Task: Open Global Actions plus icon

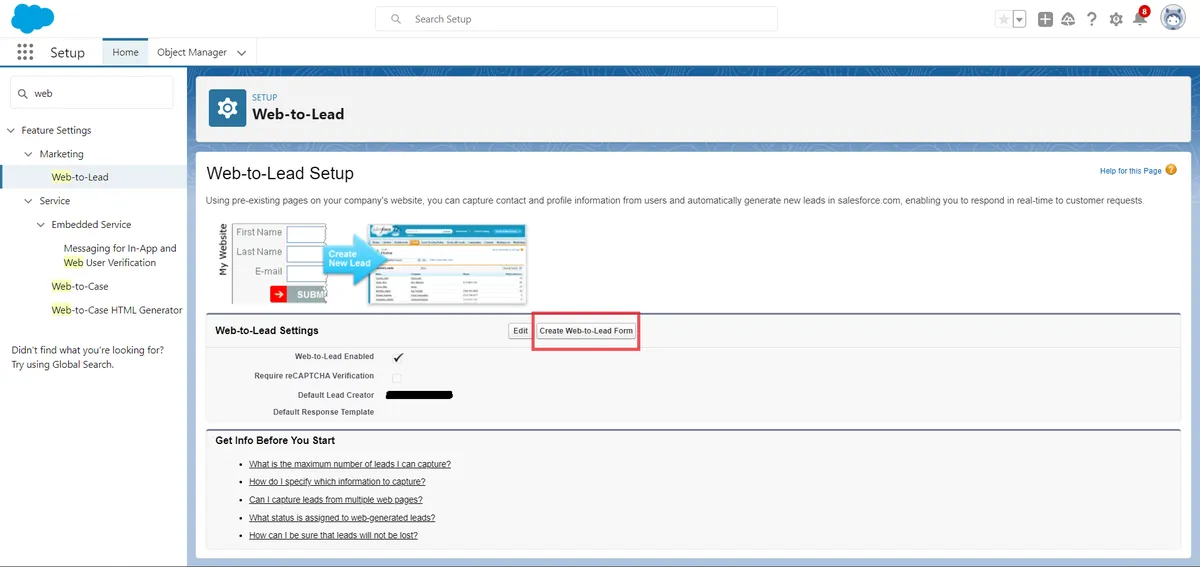Action: pos(1045,19)
